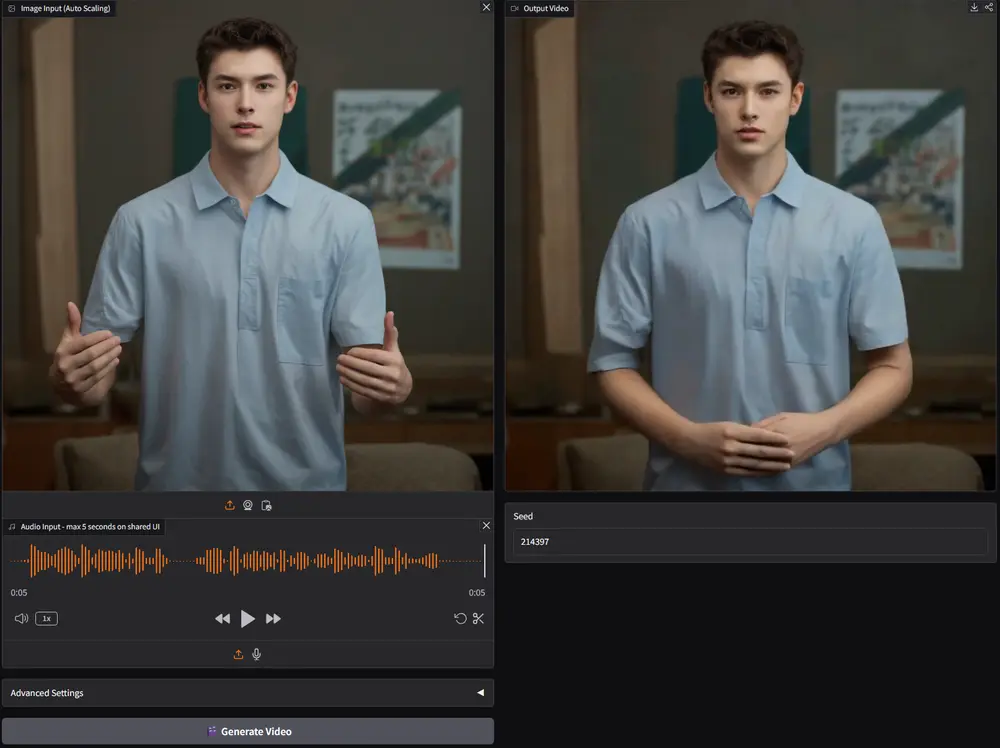Clear the Audio Input clip
Image resolution: width=1000 pixels, height=748 pixels.
coord(487,525)
